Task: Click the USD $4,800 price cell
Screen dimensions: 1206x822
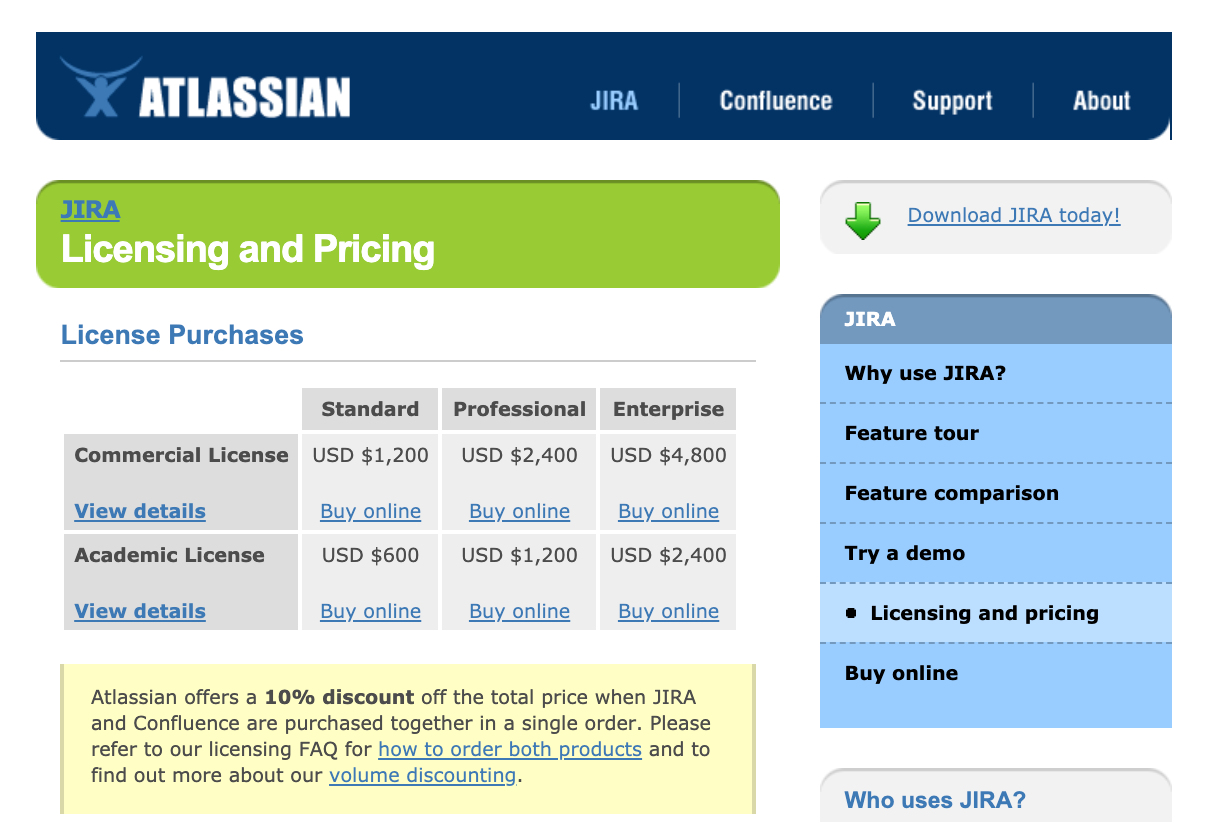Action: click(x=668, y=455)
